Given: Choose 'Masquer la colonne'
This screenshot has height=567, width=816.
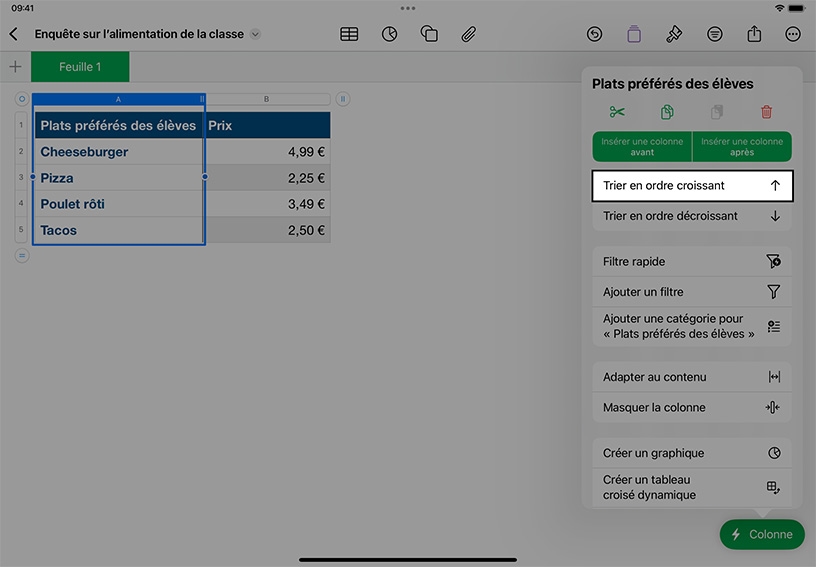Looking at the screenshot, I should [x=692, y=407].
